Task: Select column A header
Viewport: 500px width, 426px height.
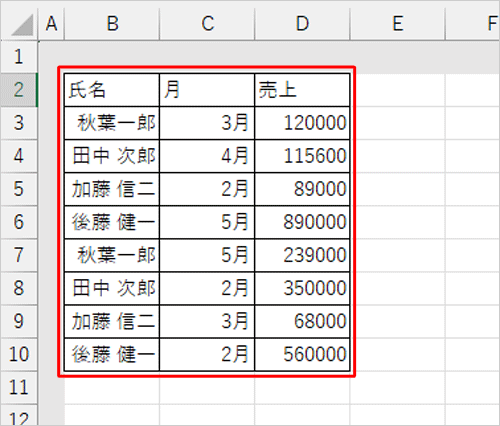Action: coord(51,24)
